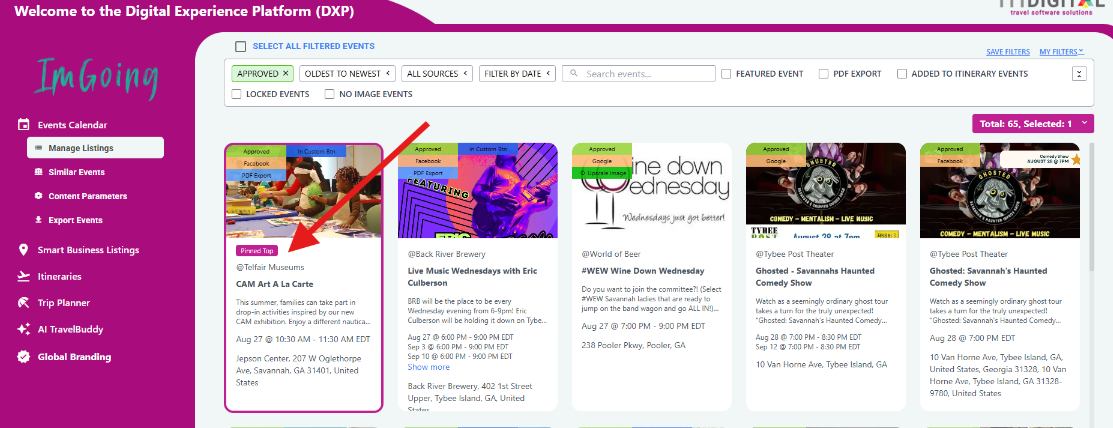The image size is (1113, 428).
Task: Click the Pinned Top badge on CAM card
Action: [256, 251]
